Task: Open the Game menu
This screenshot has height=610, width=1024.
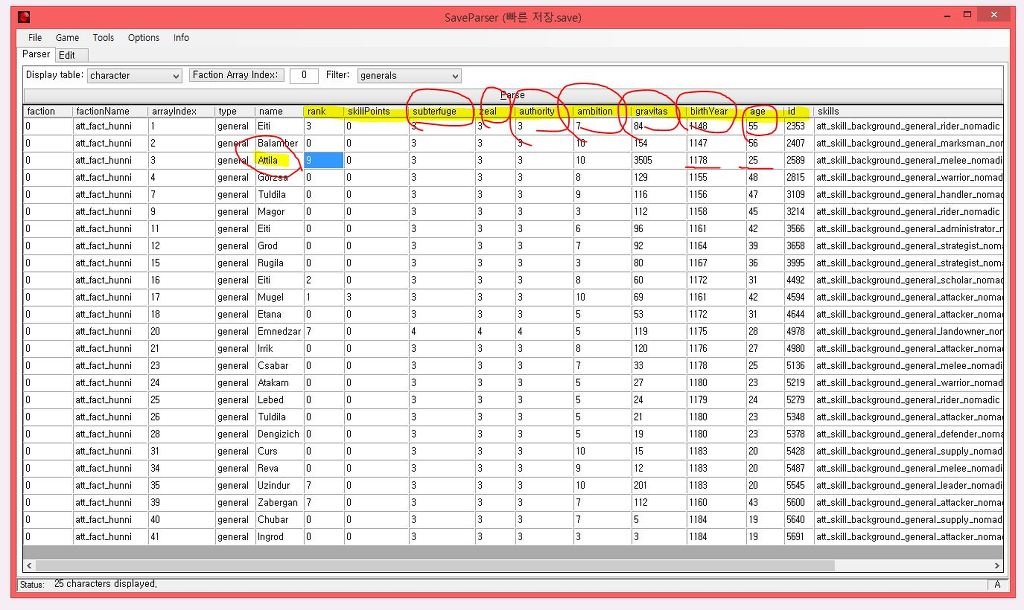Action: (x=67, y=38)
